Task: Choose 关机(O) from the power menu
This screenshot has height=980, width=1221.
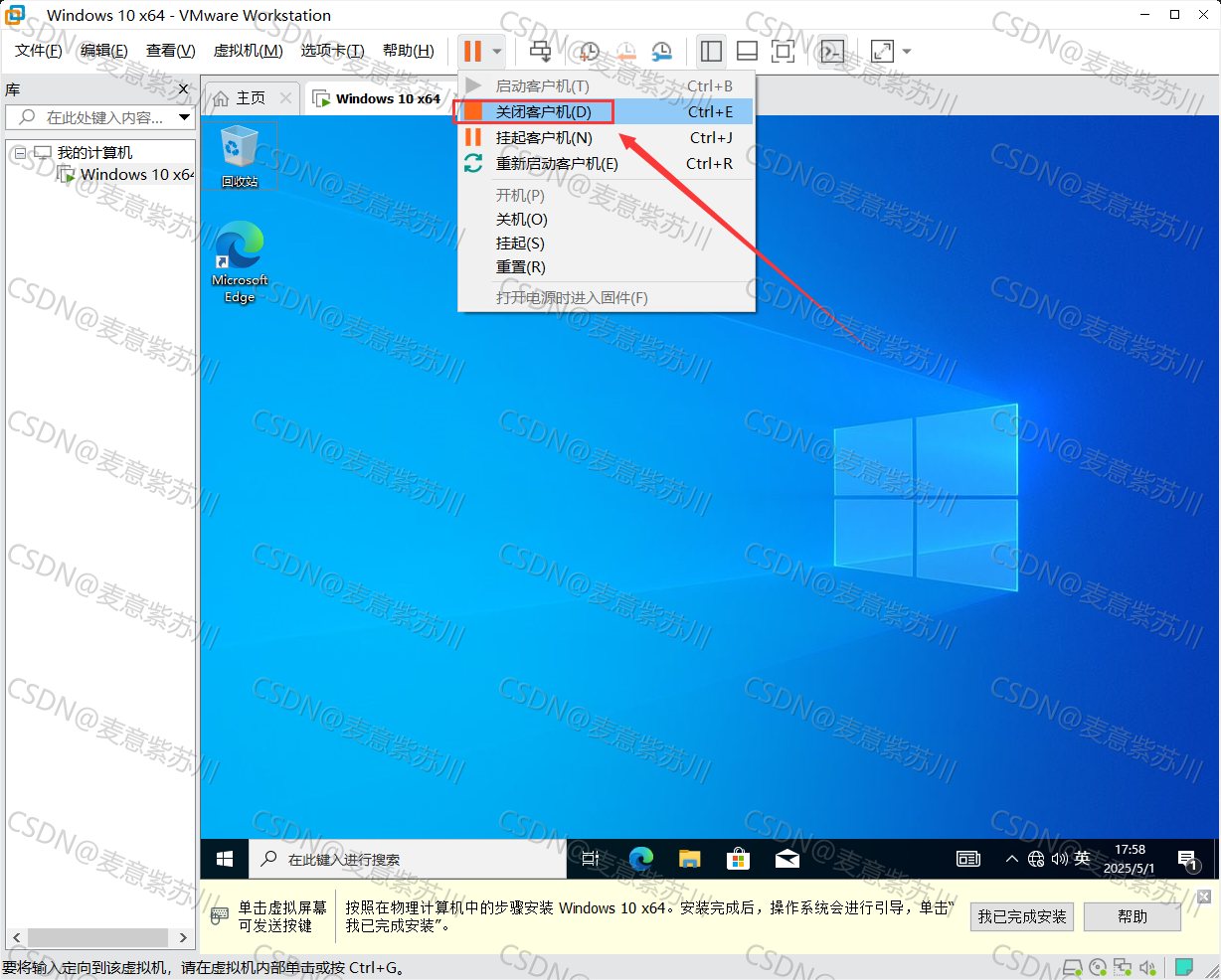Action: click(605, 219)
